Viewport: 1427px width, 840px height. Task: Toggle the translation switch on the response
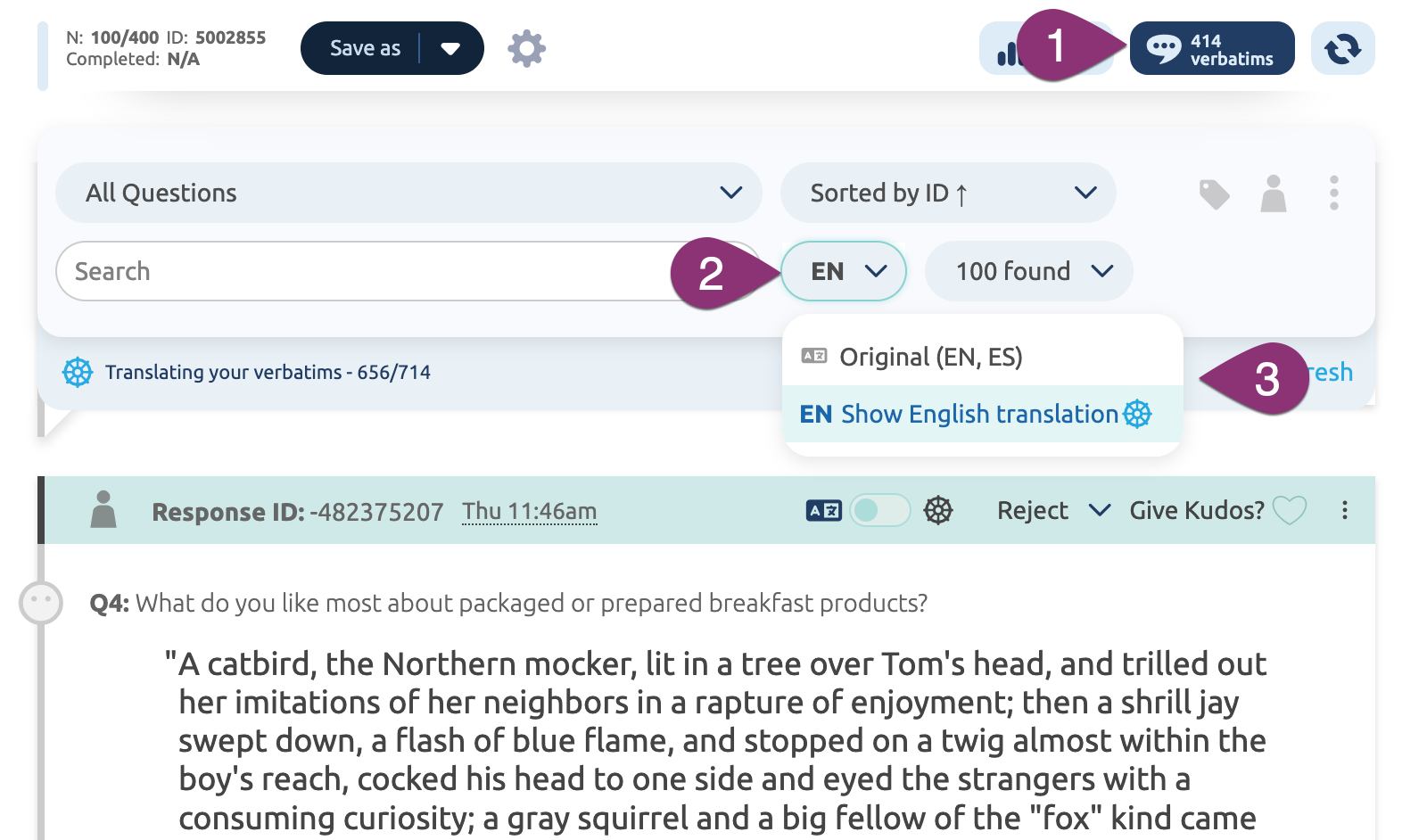(x=878, y=511)
